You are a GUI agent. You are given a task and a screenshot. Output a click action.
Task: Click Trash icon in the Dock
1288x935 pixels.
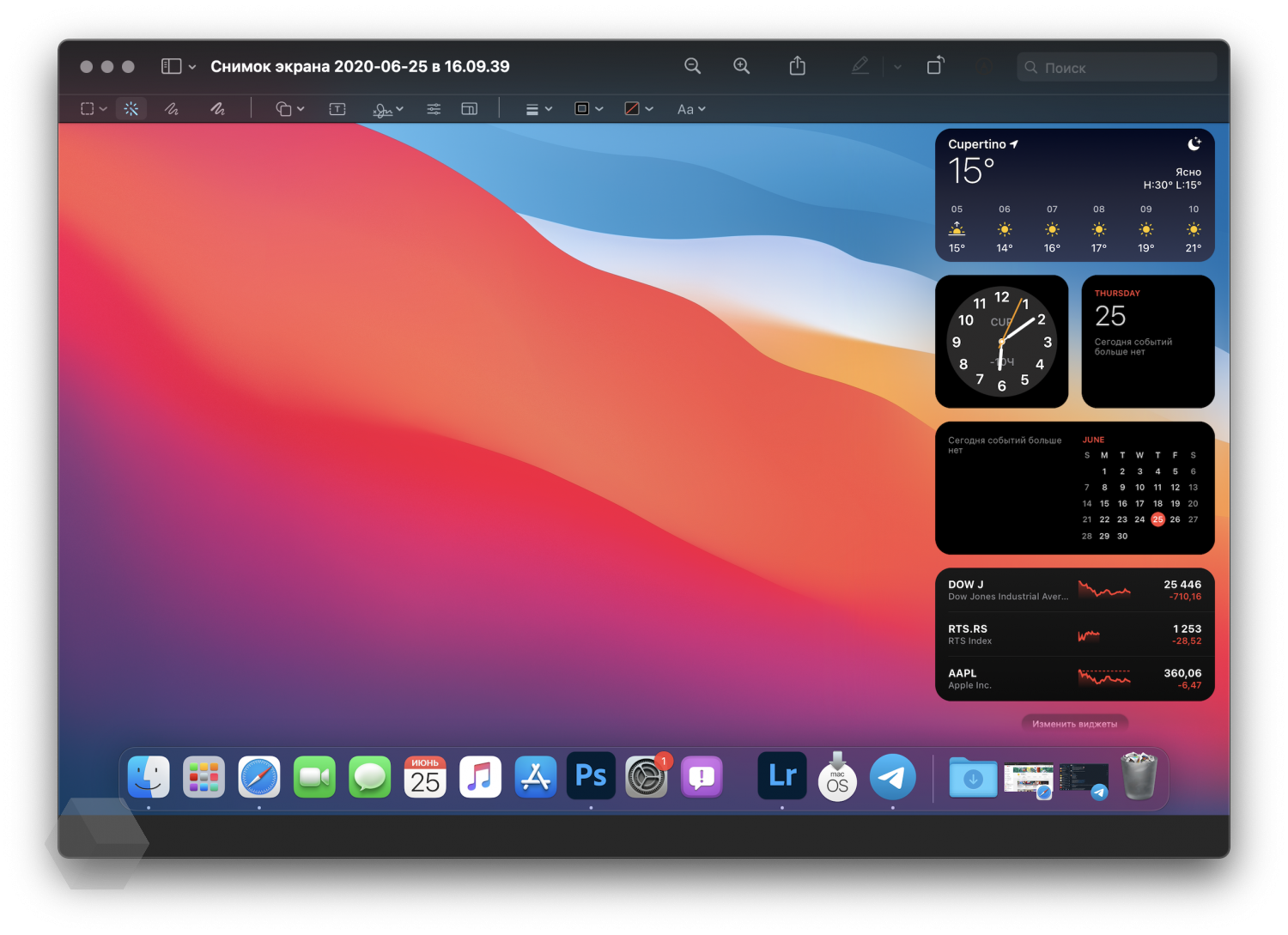pyautogui.click(x=1139, y=776)
